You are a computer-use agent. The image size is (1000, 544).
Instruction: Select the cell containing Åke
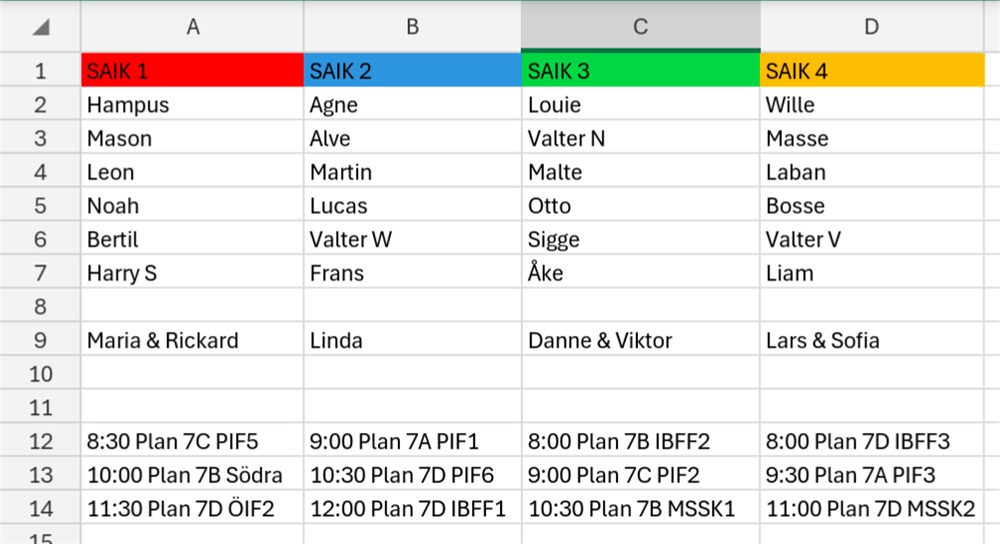coord(640,272)
